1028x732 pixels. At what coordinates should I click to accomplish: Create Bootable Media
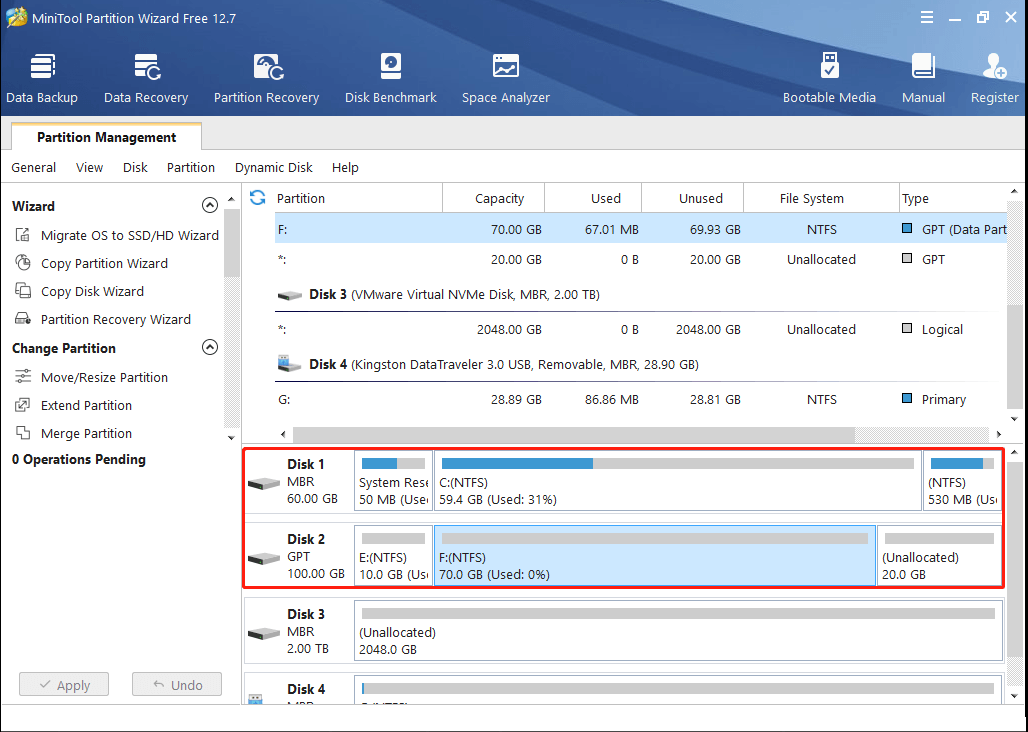click(829, 79)
